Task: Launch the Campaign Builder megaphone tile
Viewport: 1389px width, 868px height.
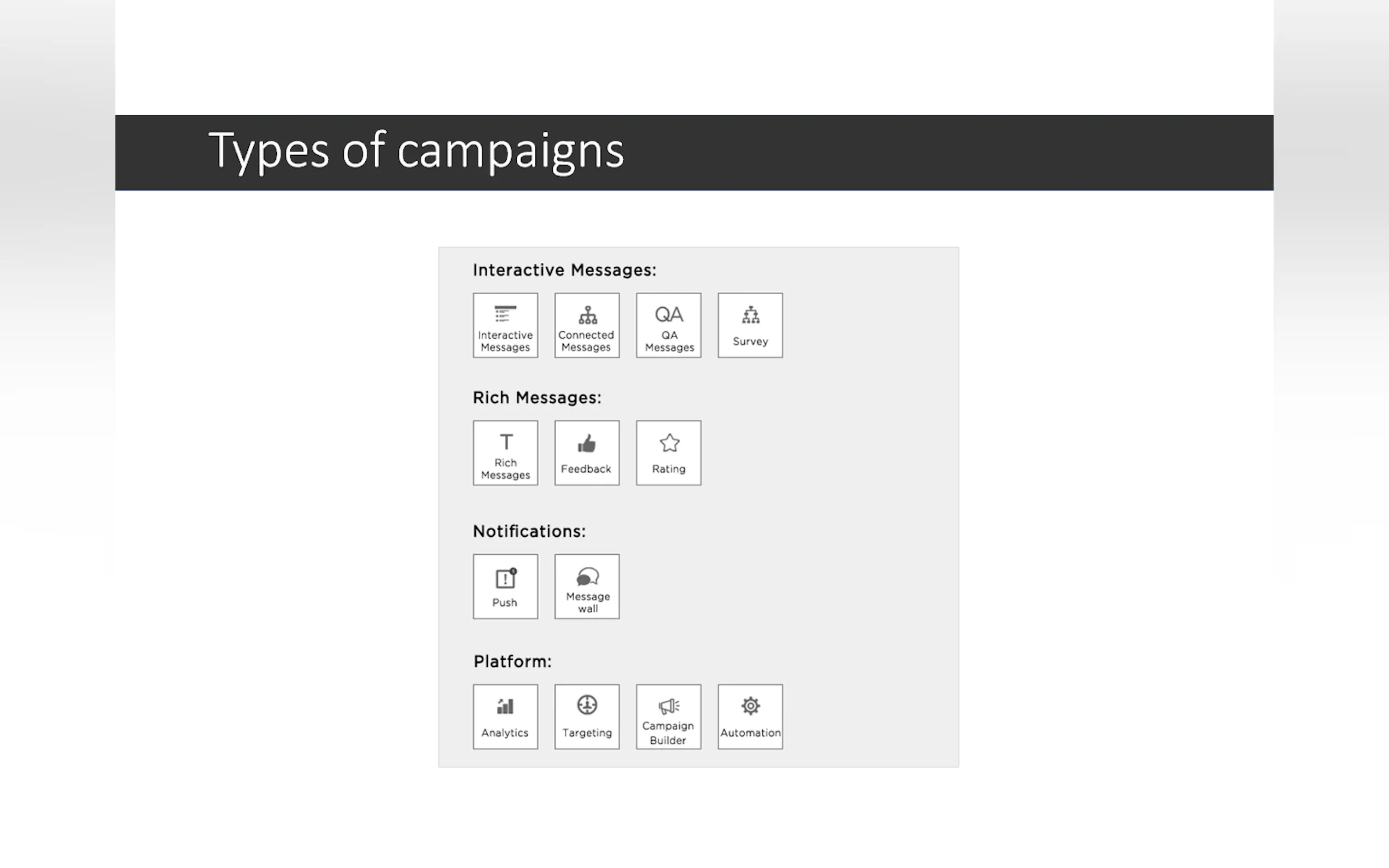Action: pyautogui.click(x=668, y=717)
